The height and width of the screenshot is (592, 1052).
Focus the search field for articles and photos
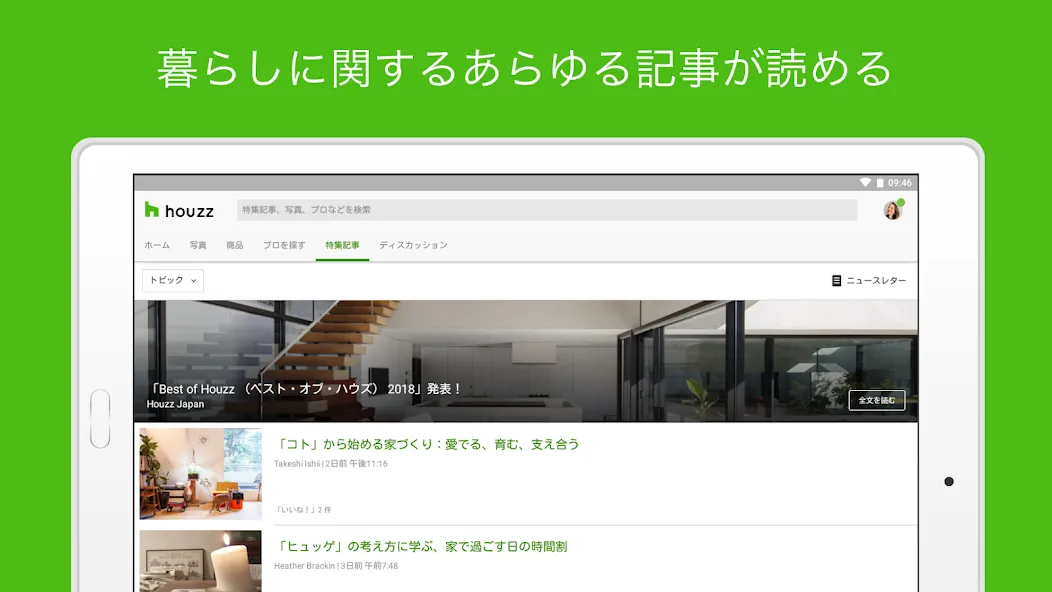546,210
